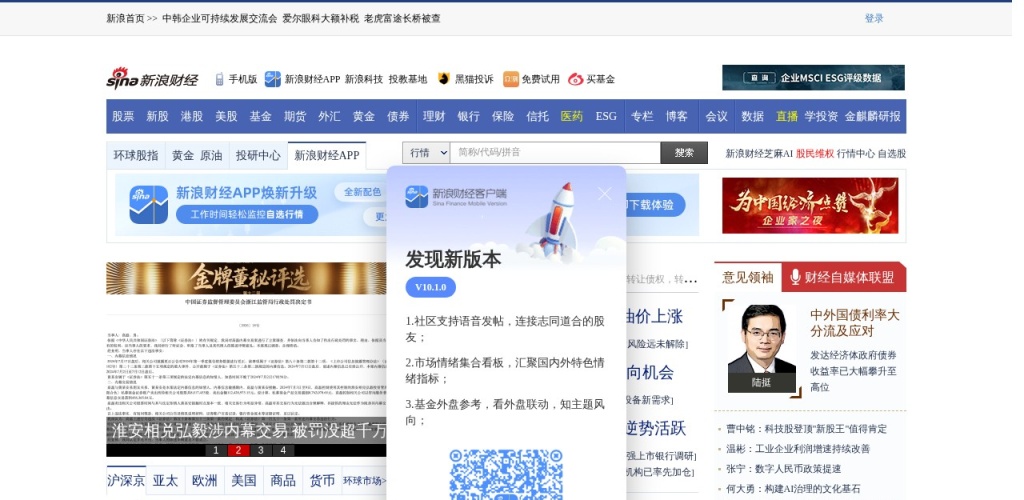Close the 发现新版本 popup
Viewport: 1024px width, 500px height.
(605, 194)
